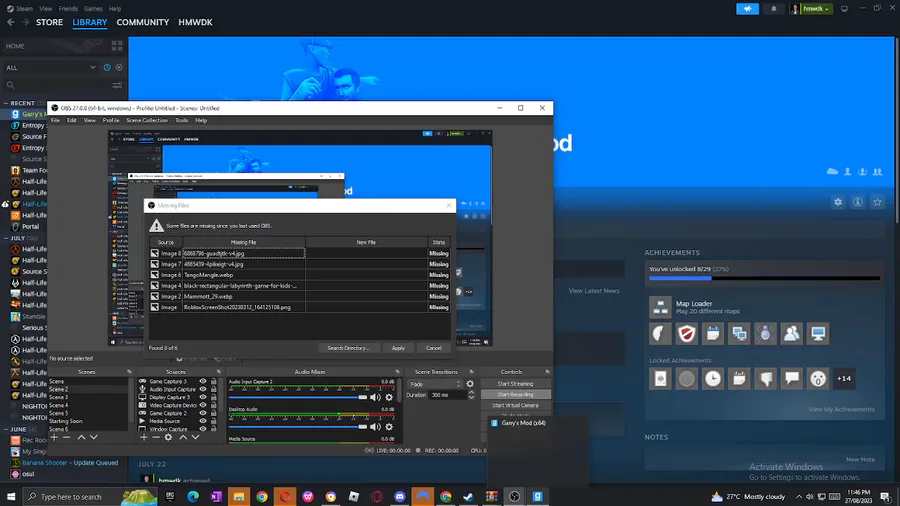Screen dimensions: 900x506
Task: Favorite the game with the star icon
Action: coord(877,202)
